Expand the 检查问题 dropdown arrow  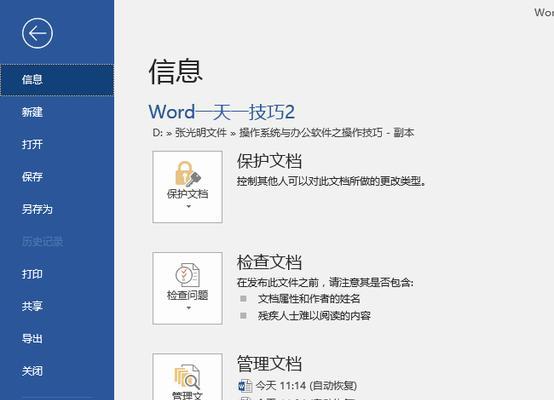tap(188, 308)
